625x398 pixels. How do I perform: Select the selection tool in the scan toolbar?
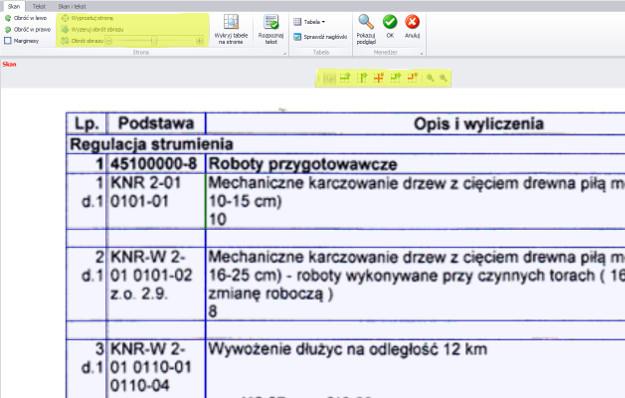pos(329,78)
